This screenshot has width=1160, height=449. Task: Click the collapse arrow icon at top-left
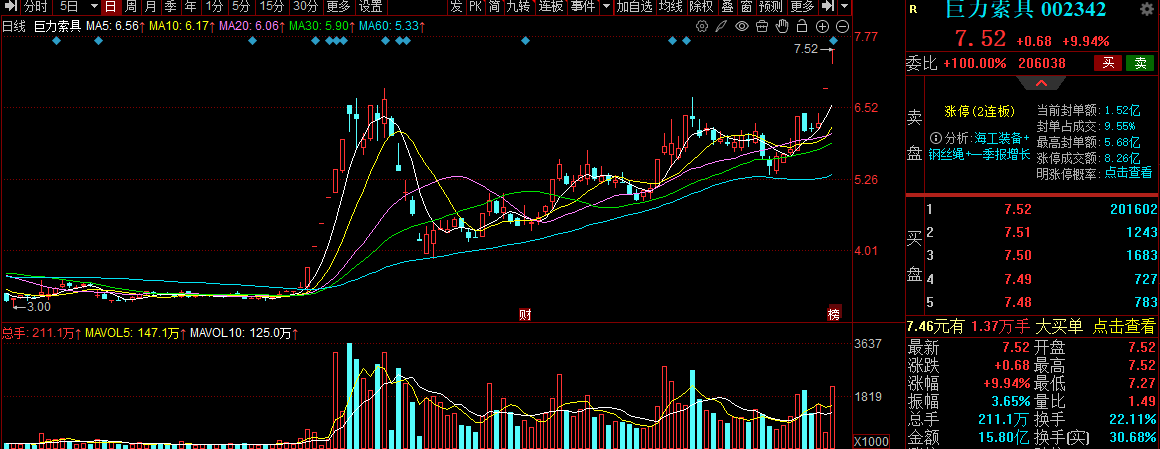[10, 7]
